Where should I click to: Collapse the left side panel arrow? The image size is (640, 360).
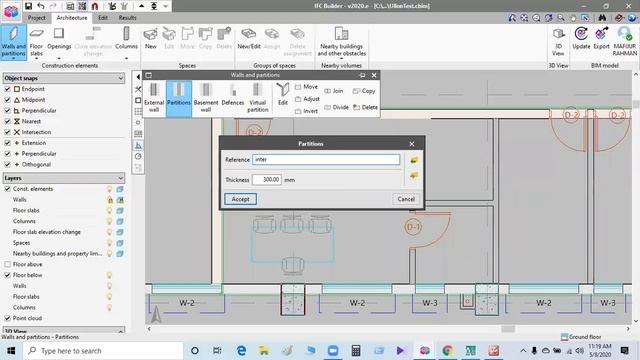[138, 76]
